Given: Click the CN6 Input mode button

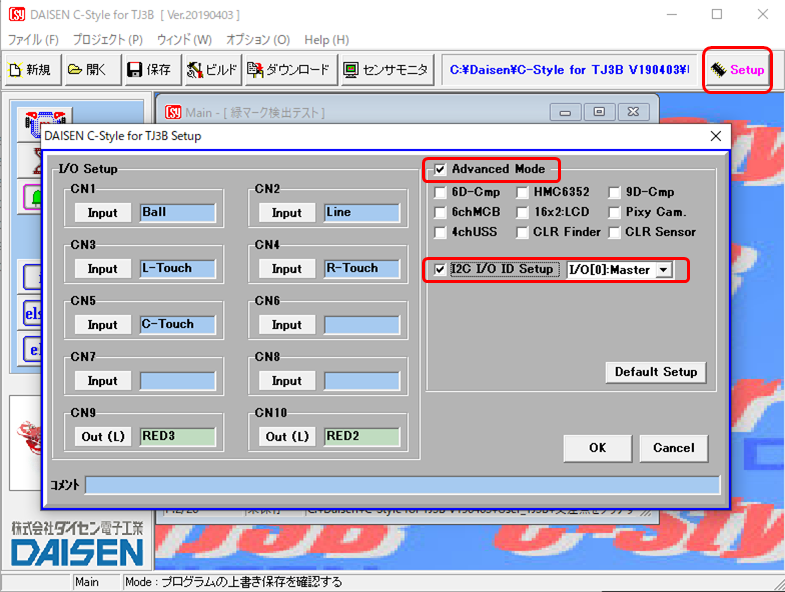Looking at the screenshot, I should 287,325.
